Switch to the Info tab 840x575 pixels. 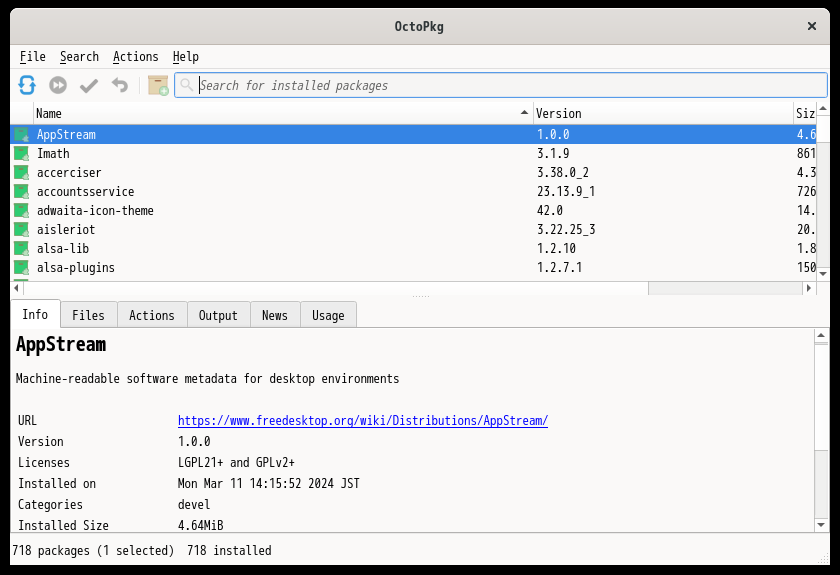[35, 314]
